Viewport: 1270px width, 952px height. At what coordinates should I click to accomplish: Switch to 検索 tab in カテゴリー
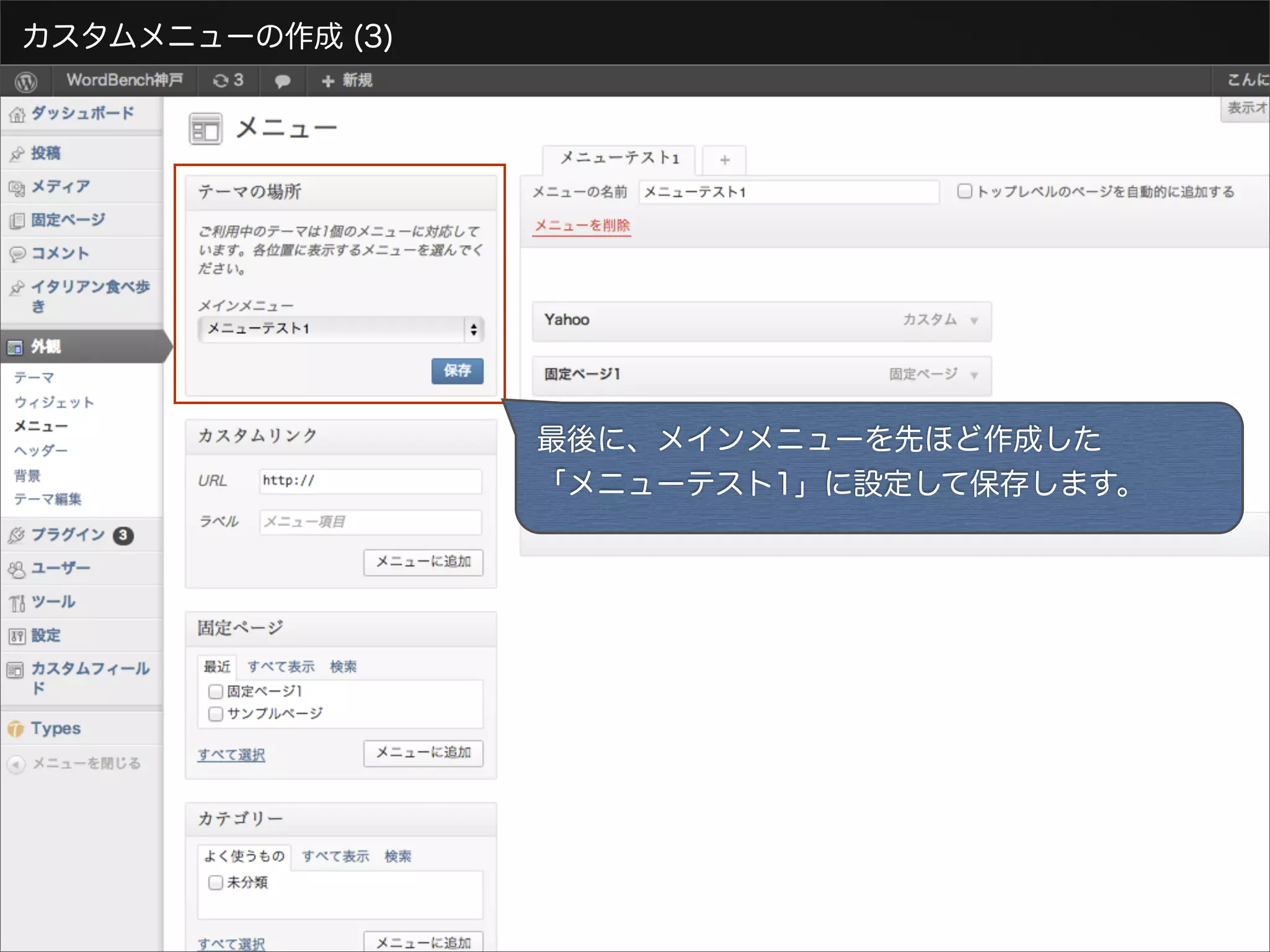(x=397, y=857)
